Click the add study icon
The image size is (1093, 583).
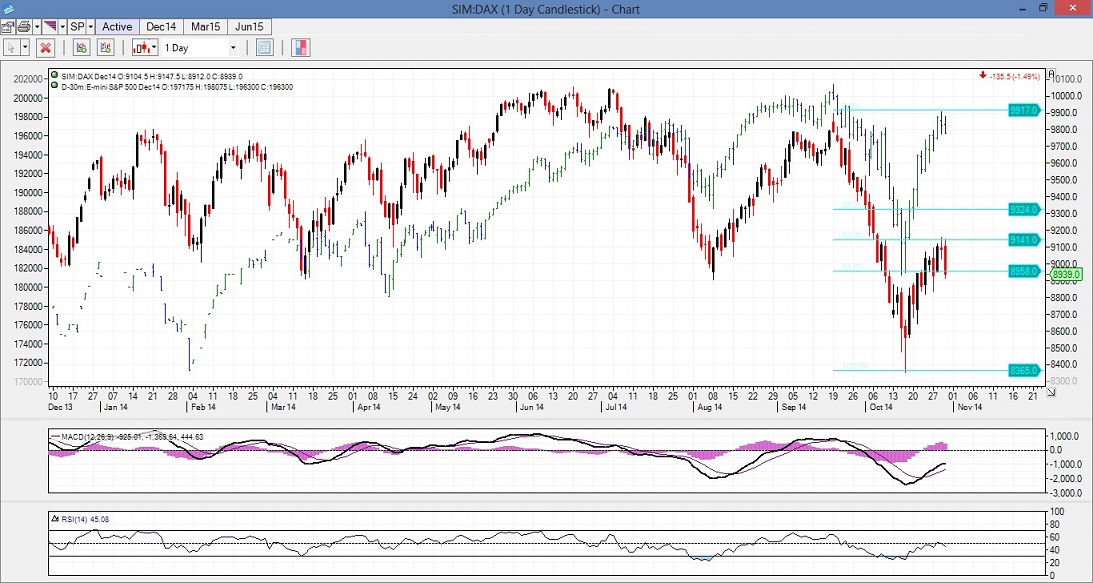(x=81, y=48)
